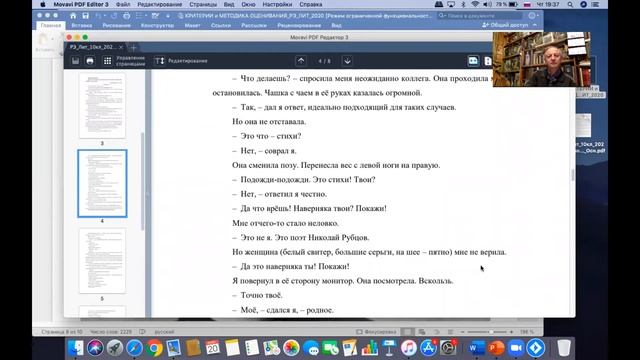Select page 3 thumbnail in sidebar

(x=102, y=105)
